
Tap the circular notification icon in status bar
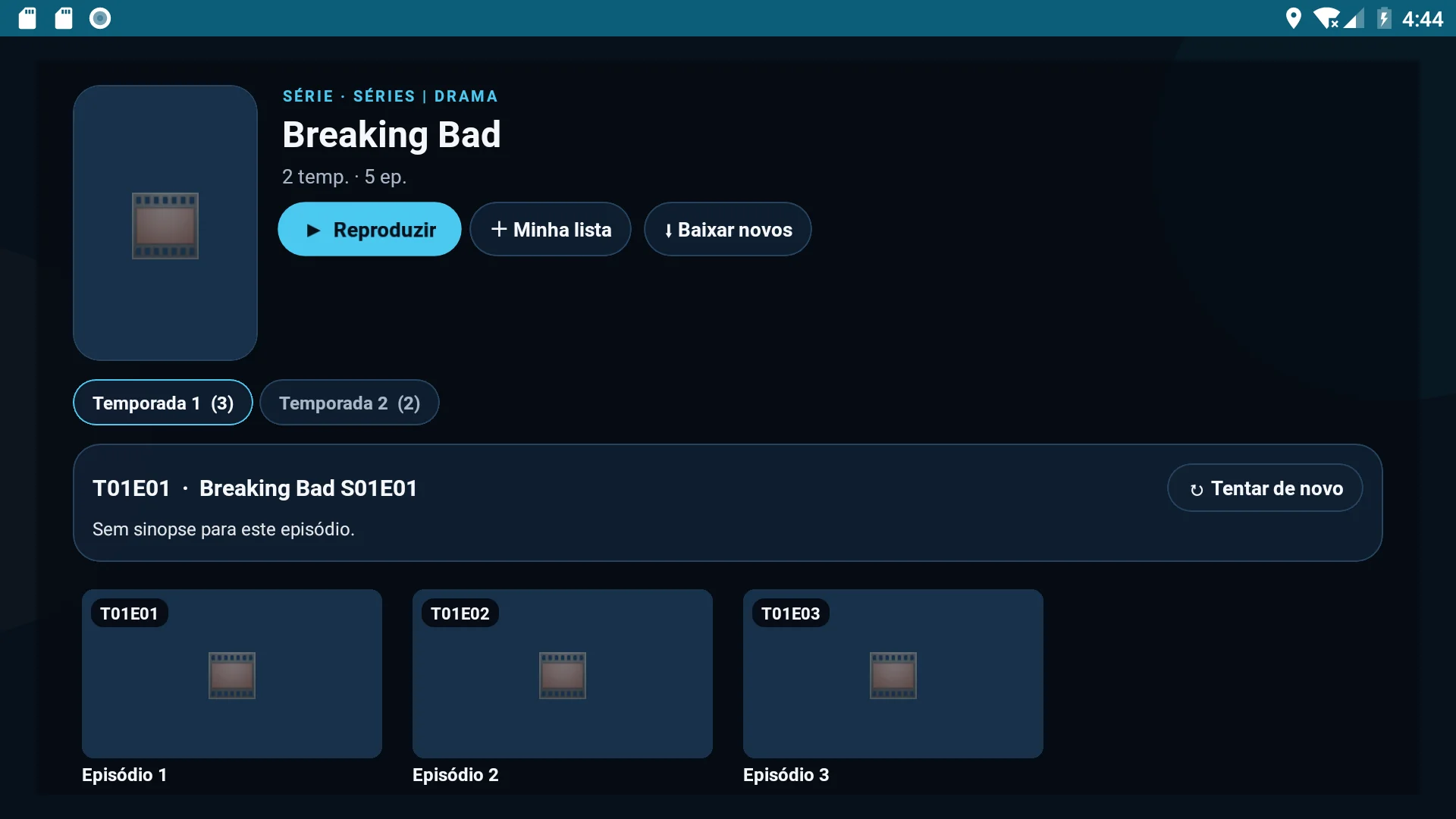pos(100,18)
